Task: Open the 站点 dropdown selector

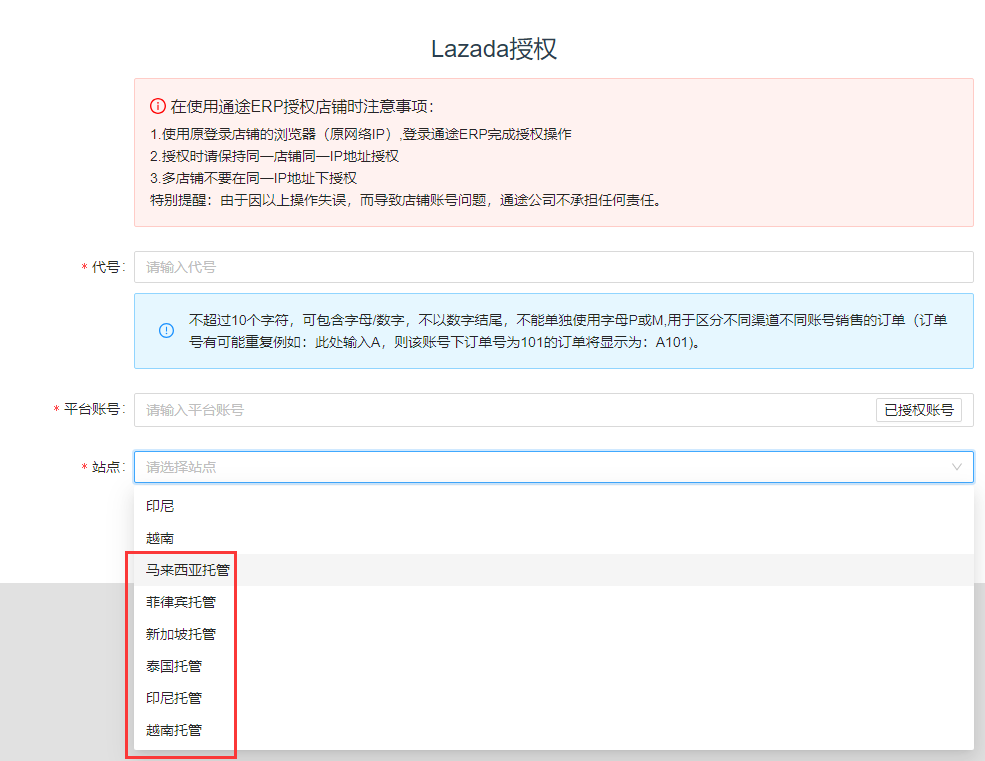Action: pyautogui.click(x=553, y=467)
